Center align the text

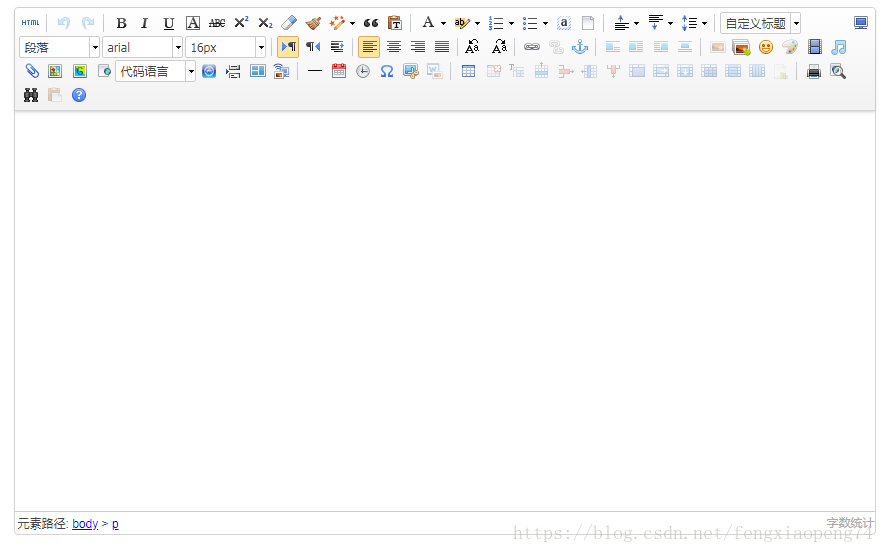tap(394, 47)
